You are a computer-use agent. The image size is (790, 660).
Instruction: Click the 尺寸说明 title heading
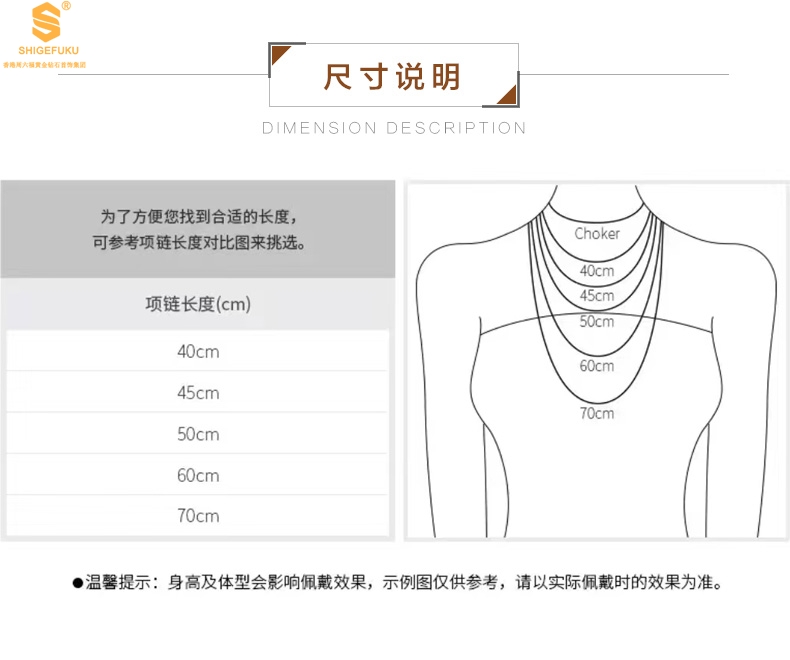[393, 76]
